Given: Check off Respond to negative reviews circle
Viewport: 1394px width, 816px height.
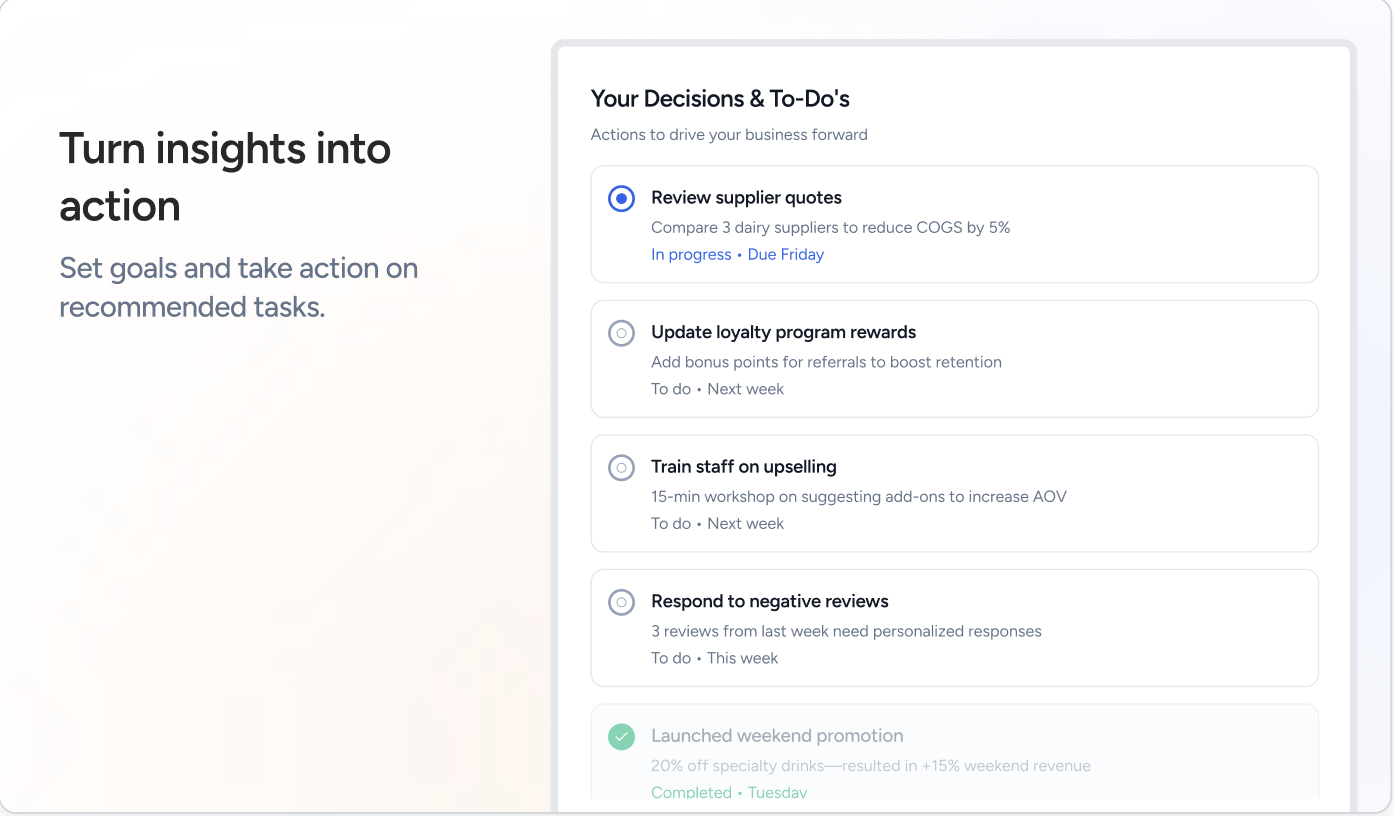Looking at the screenshot, I should coord(622,602).
